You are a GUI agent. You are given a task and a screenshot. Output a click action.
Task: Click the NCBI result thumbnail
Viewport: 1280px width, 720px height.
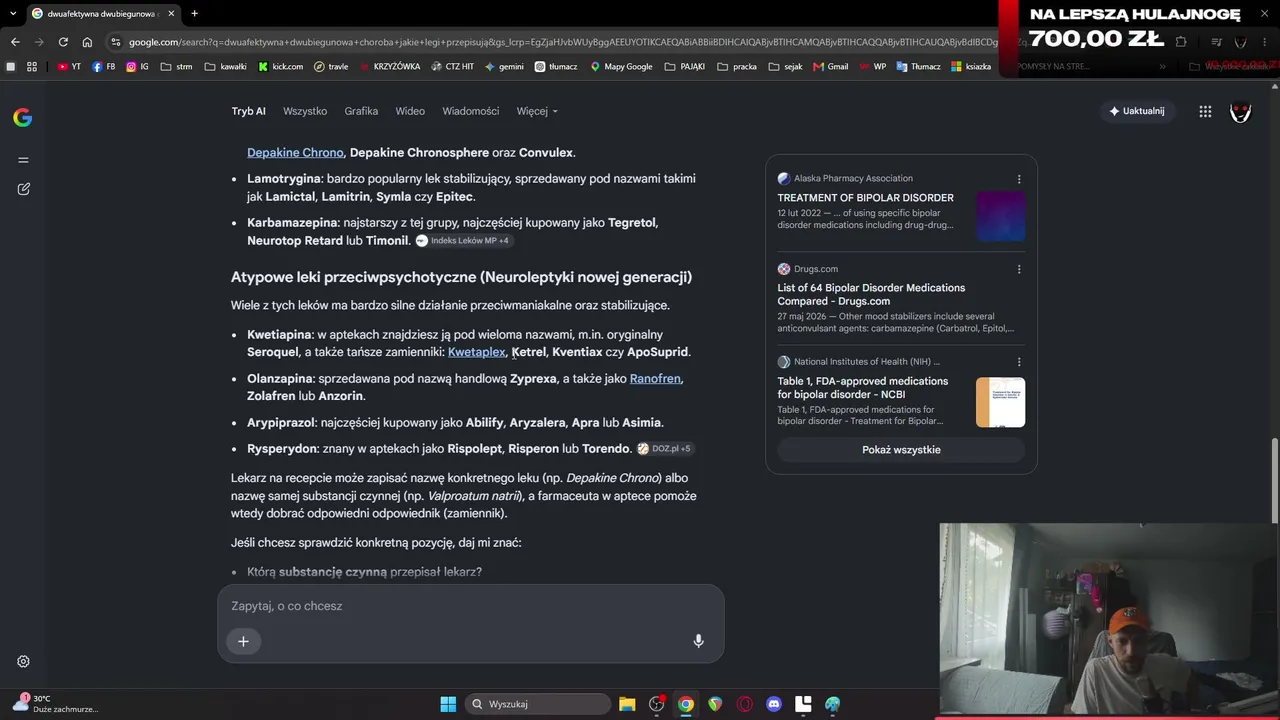click(x=1001, y=402)
